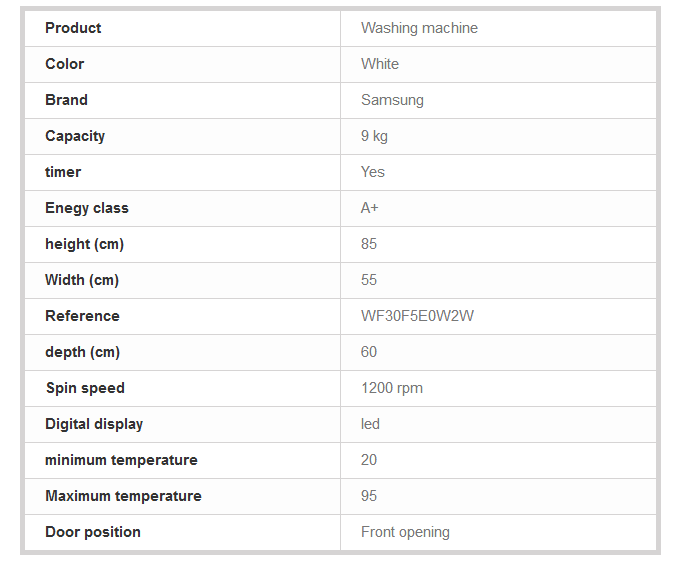Click the Maximum temperature value 95
The height and width of the screenshot is (561, 677).
point(369,496)
